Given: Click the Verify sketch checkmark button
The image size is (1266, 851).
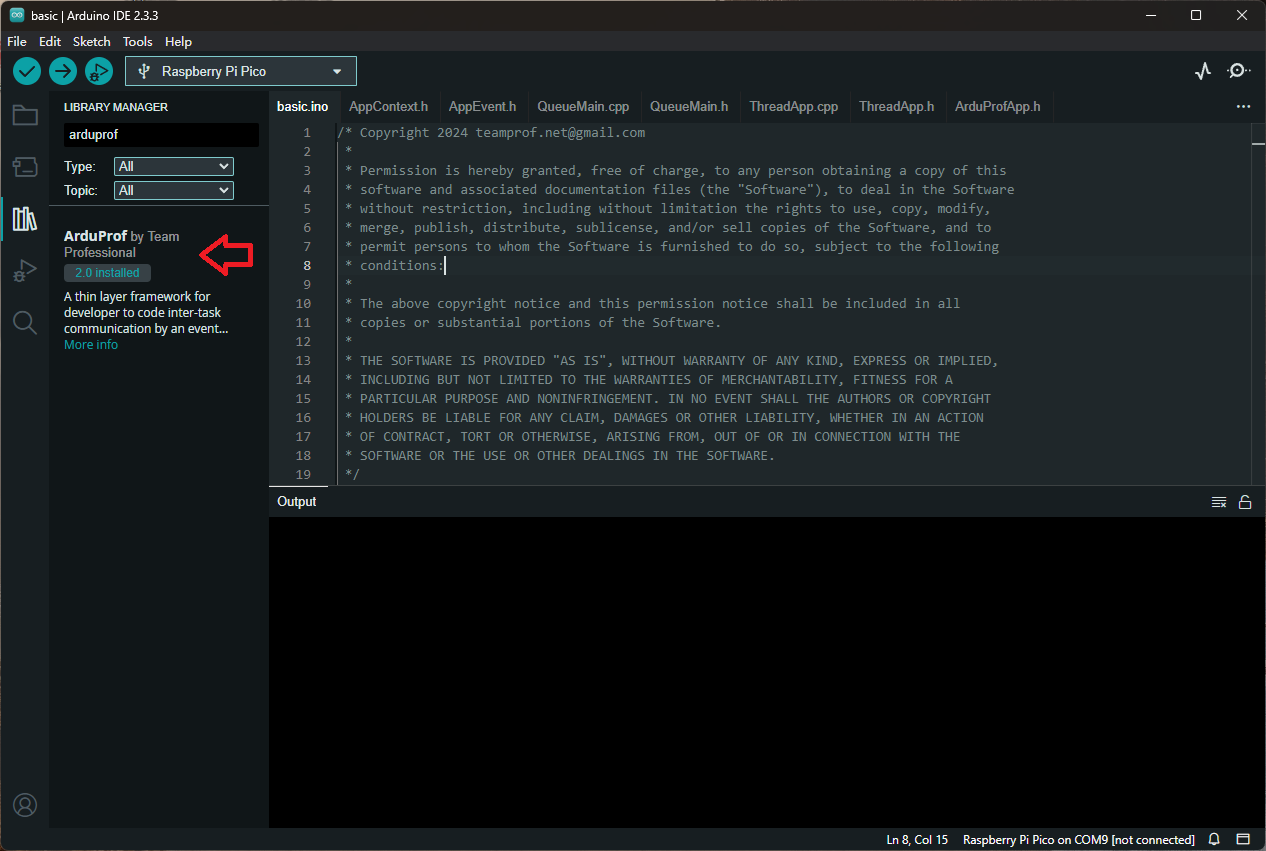Looking at the screenshot, I should [27, 71].
